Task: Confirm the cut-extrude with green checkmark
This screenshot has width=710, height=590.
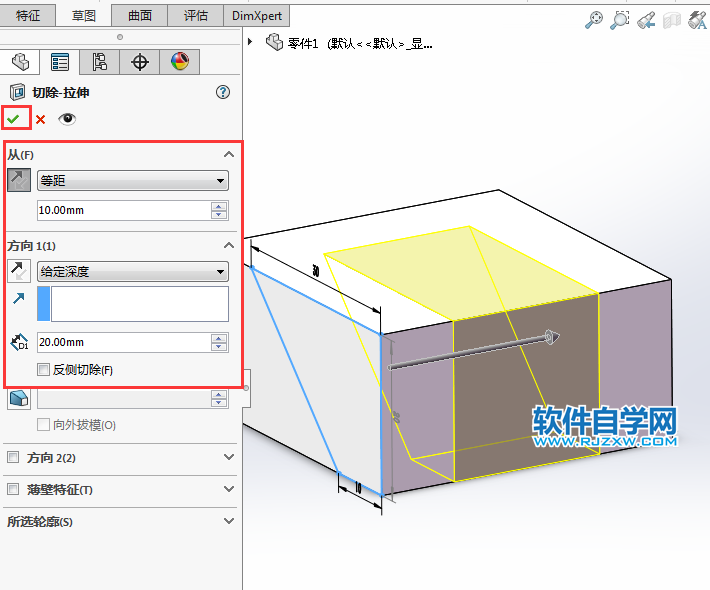Action: 14,119
